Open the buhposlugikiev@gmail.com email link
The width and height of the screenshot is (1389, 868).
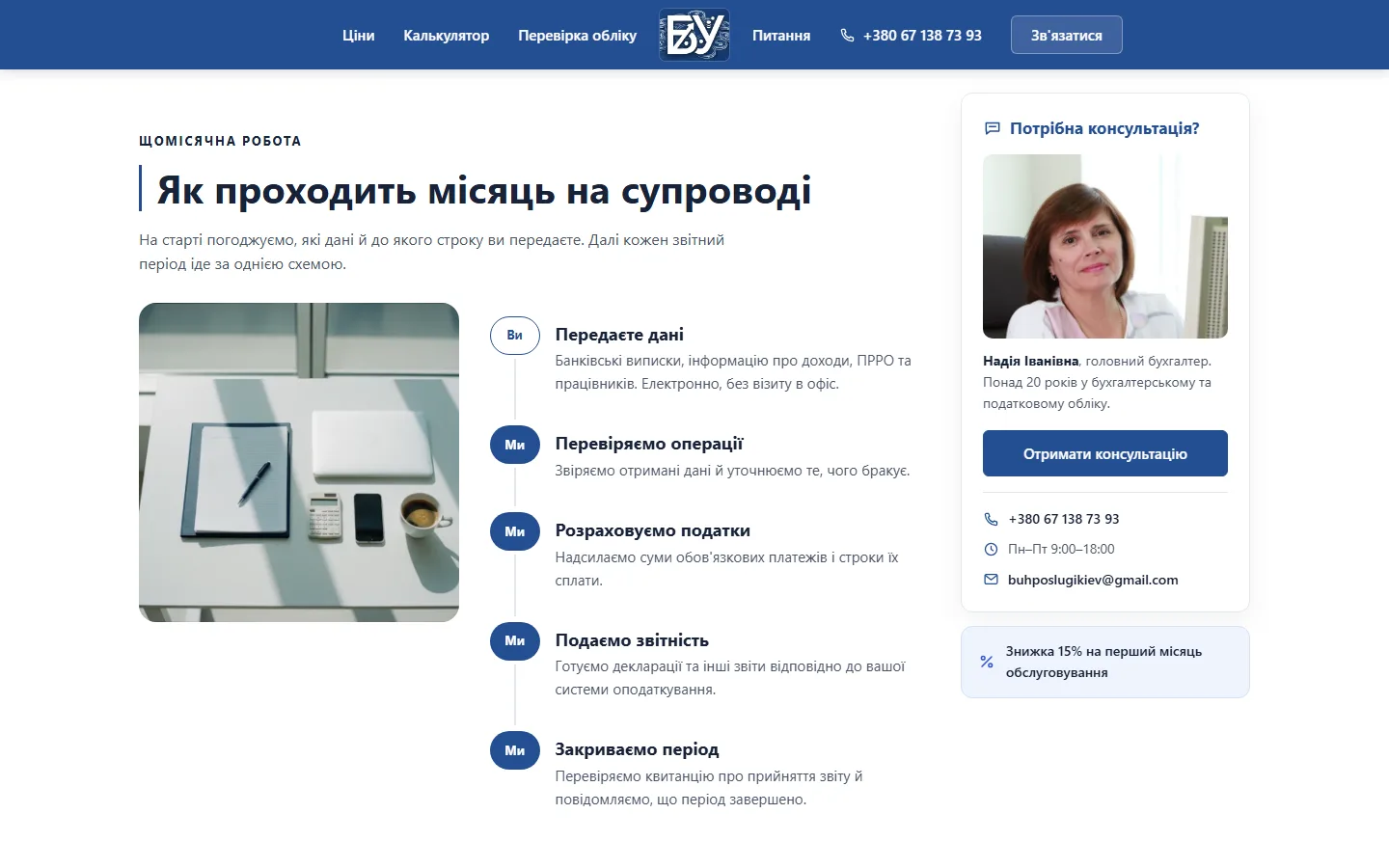coord(1093,580)
